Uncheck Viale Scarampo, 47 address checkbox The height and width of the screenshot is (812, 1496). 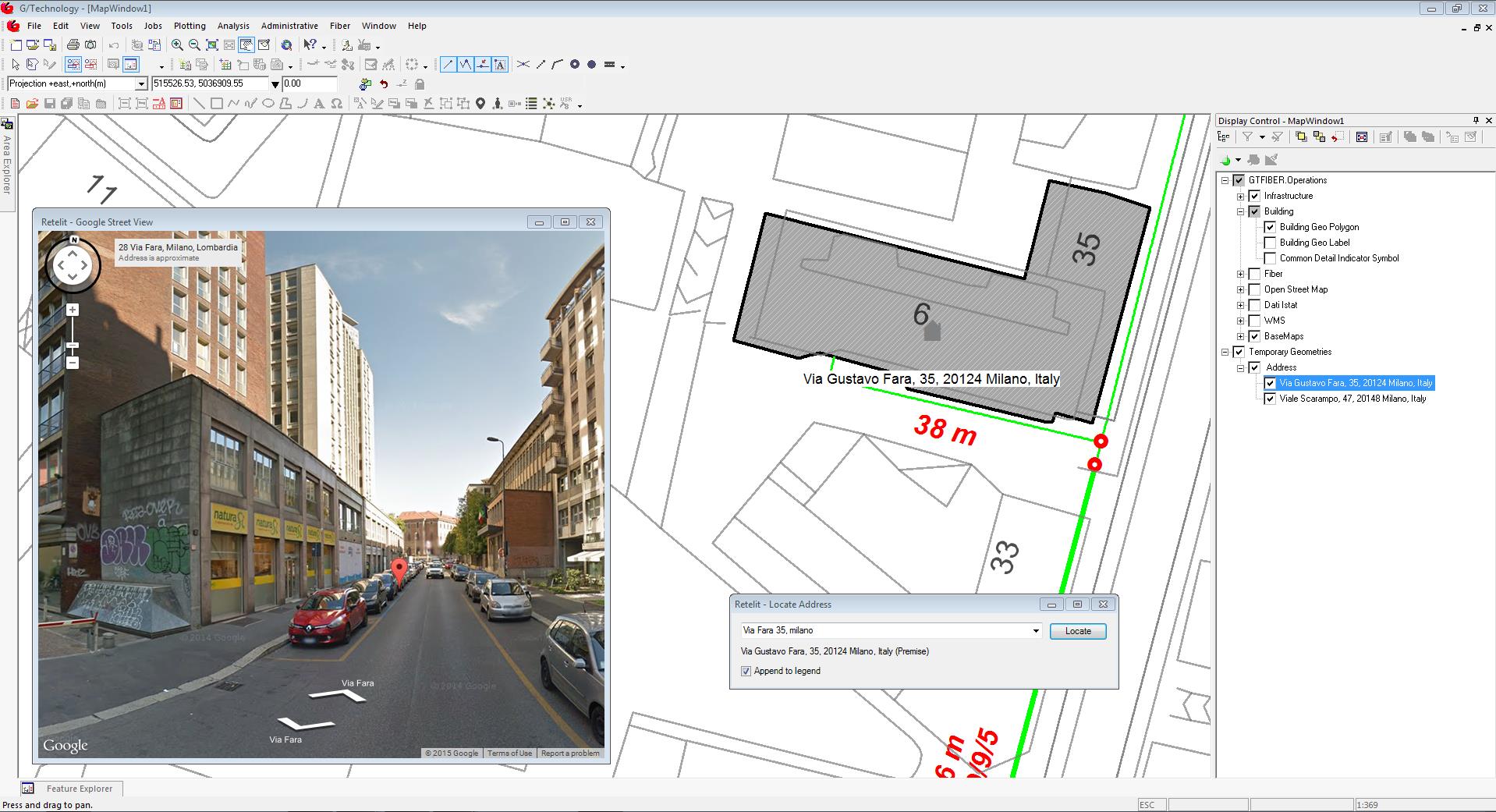pyautogui.click(x=1270, y=399)
